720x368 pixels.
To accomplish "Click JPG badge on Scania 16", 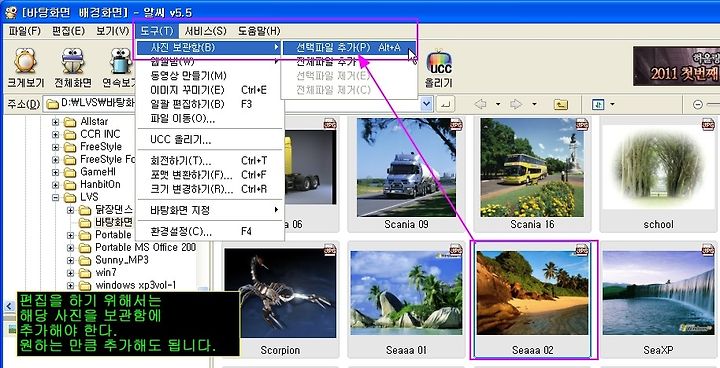I will (x=582, y=124).
